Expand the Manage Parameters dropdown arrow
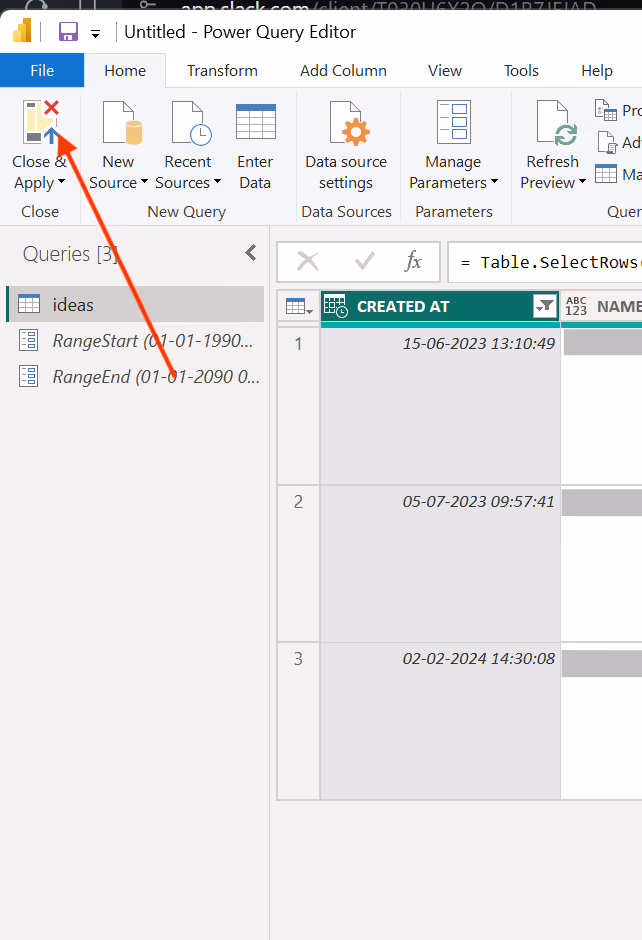 pos(494,182)
